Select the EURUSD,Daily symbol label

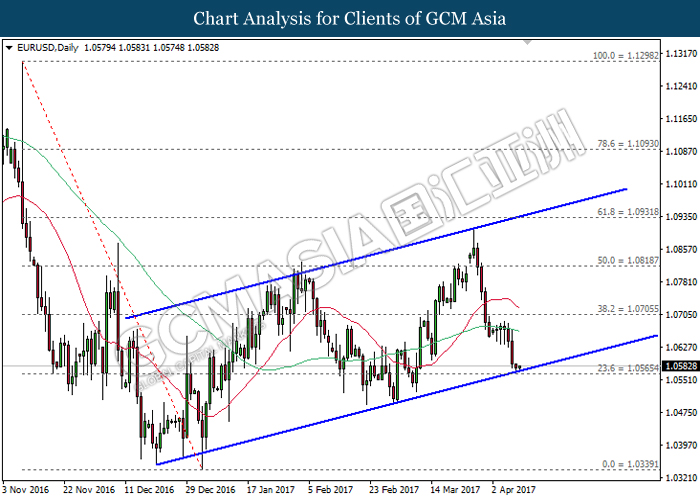pyautogui.click(x=48, y=48)
